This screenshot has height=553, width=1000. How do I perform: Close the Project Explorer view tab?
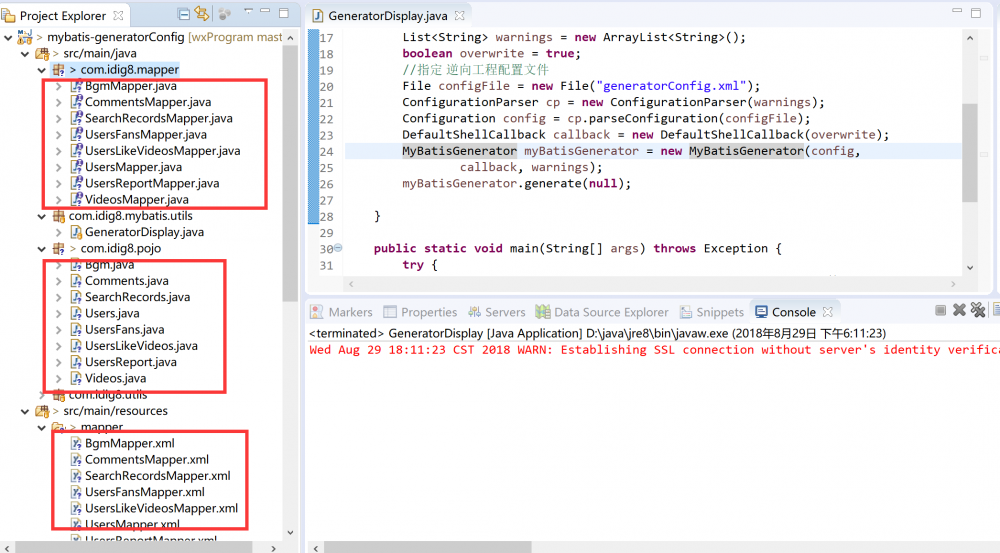click(x=118, y=15)
